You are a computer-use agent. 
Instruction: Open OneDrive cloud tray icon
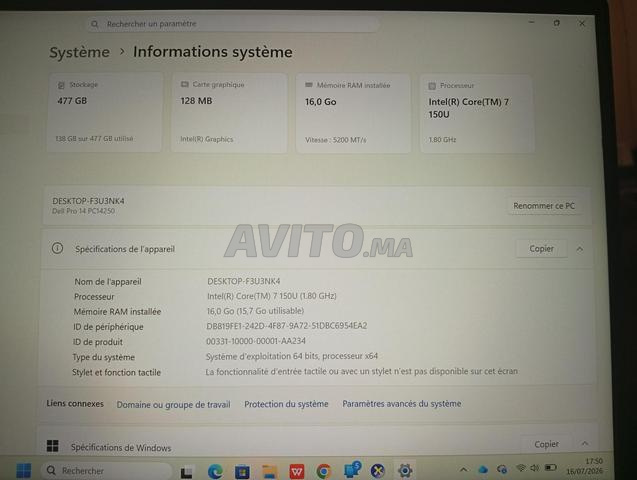[x=483, y=469]
